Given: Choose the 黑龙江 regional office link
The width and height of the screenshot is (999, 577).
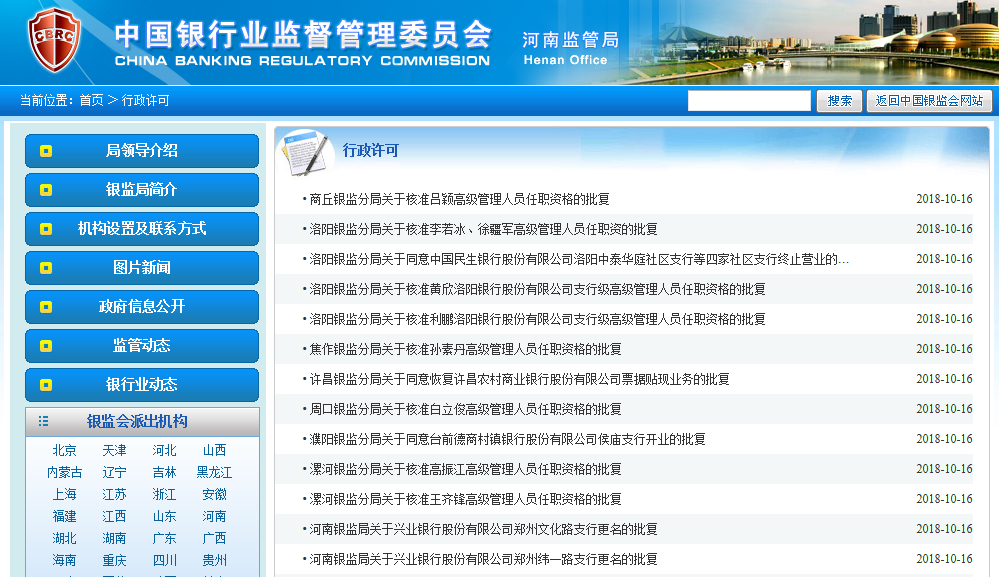Looking at the screenshot, I should tap(214, 473).
